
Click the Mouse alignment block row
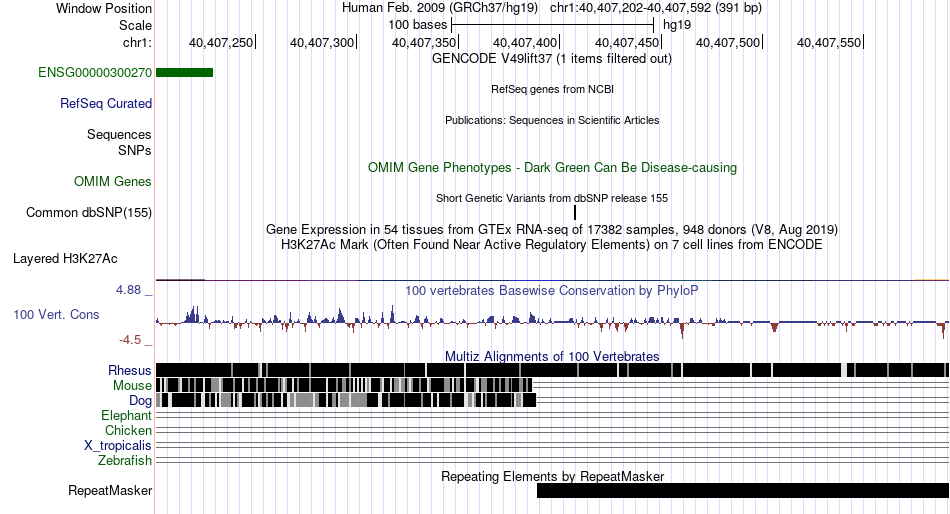click(344, 385)
